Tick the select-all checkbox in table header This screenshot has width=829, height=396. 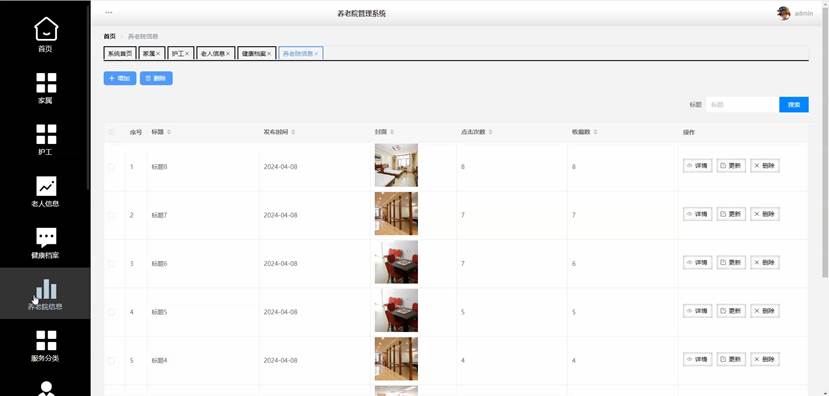point(112,132)
